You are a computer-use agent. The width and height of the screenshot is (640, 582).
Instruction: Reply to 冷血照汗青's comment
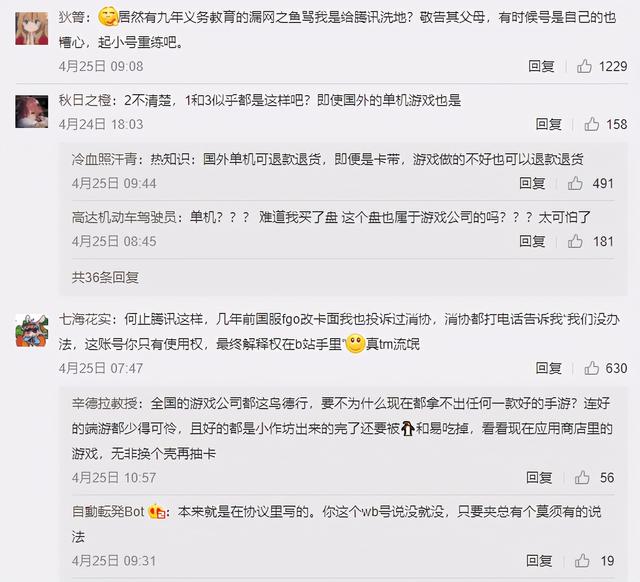[532, 183]
